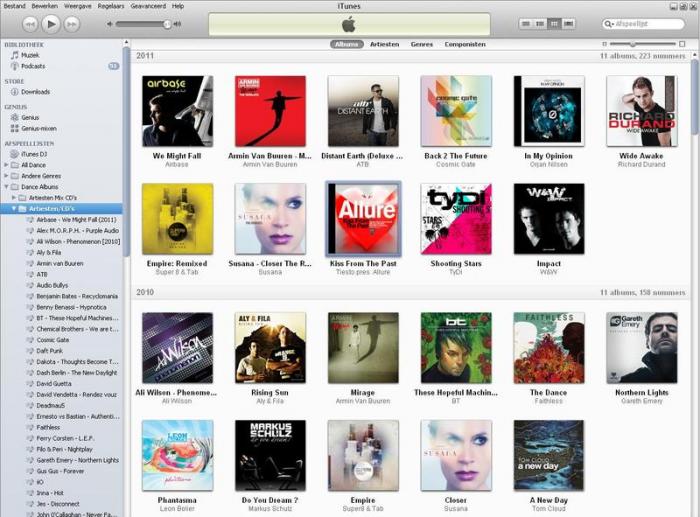Click large artwork size icon

click(682, 44)
